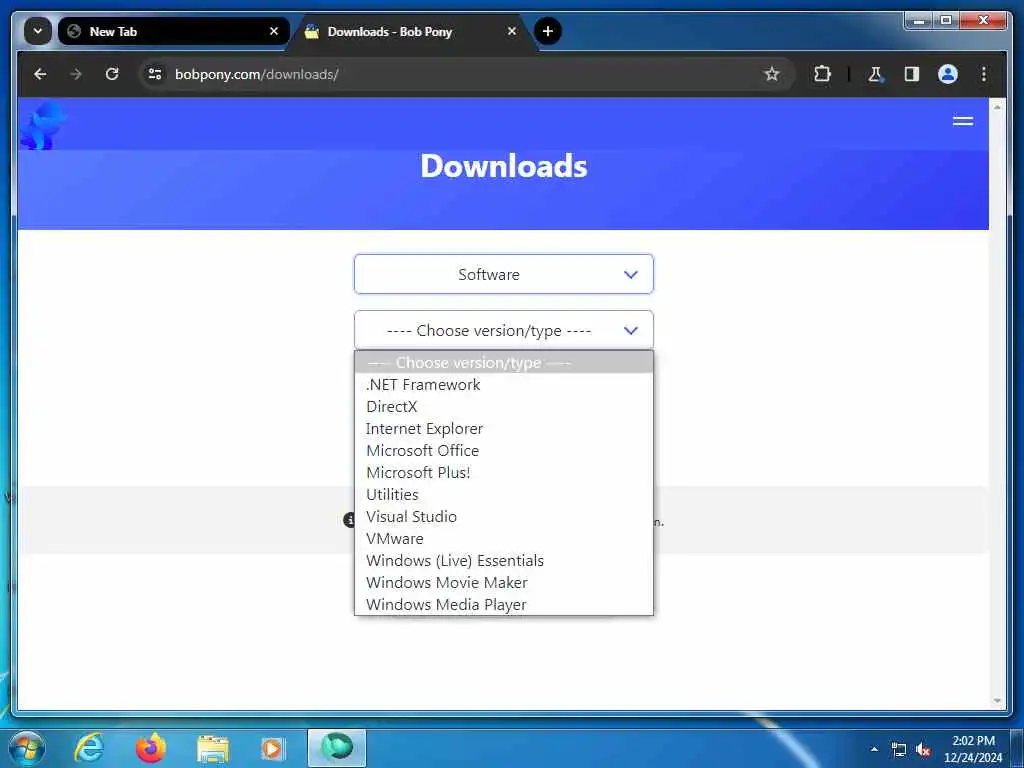Viewport: 1024px width, 768px height.
Task: Choose .NET Framework from the list
Action: point(504,385)
